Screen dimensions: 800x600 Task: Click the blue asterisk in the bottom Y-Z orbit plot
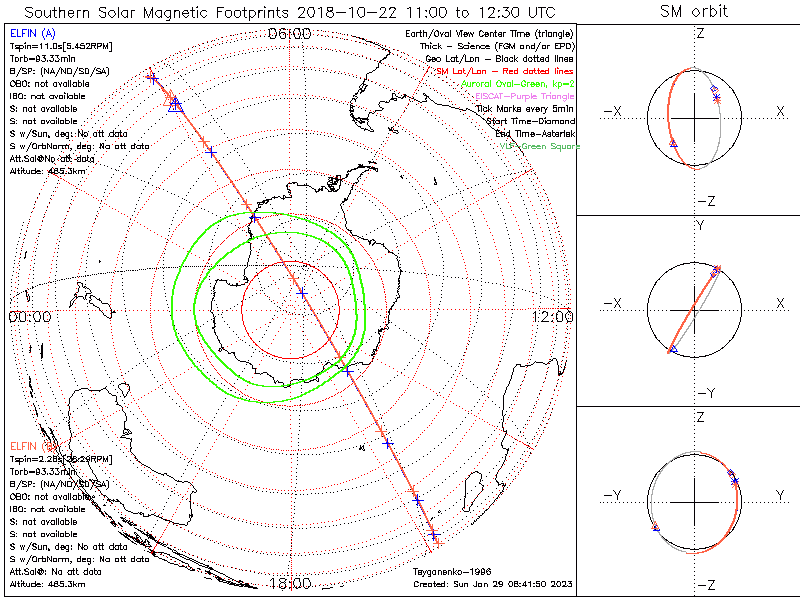point(736,481)
